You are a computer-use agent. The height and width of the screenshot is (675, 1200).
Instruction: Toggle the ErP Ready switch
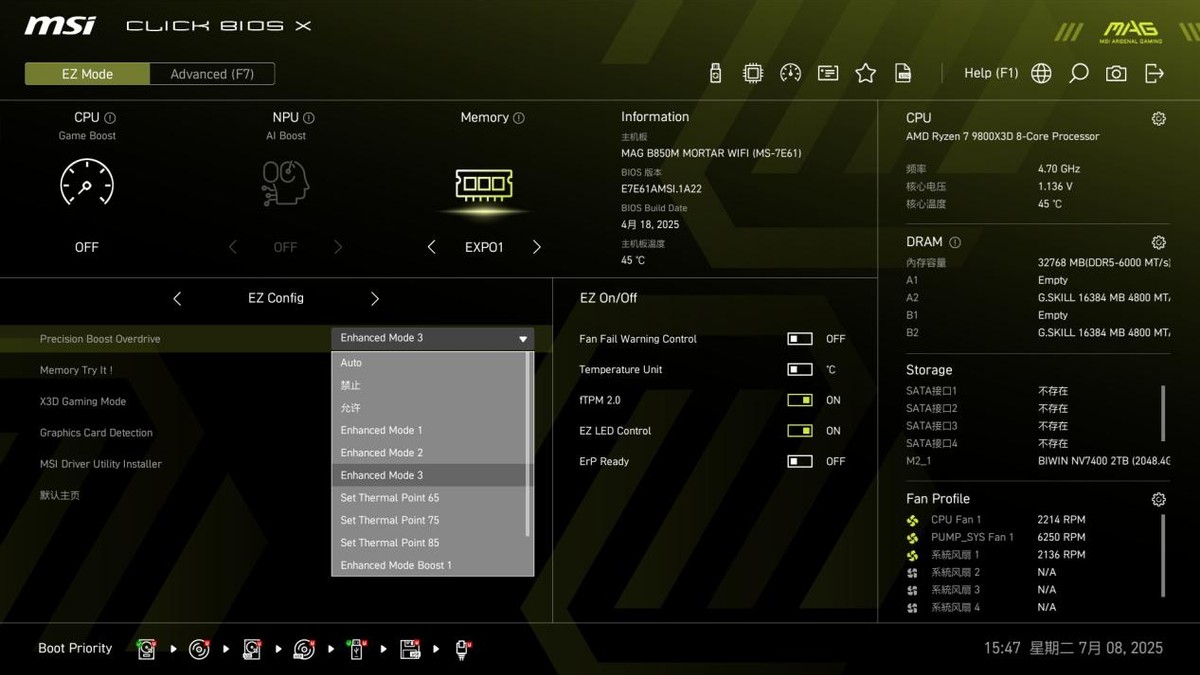[800, 462]
